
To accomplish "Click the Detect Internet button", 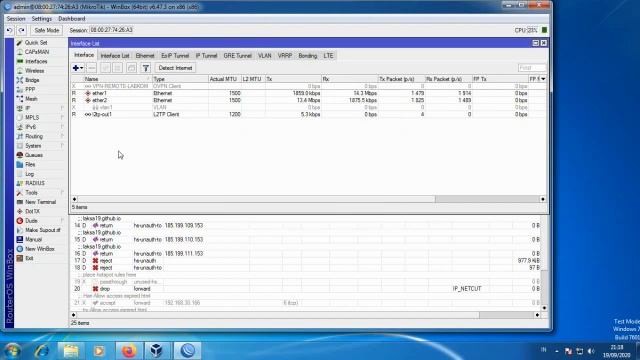I will coord(175,68).
